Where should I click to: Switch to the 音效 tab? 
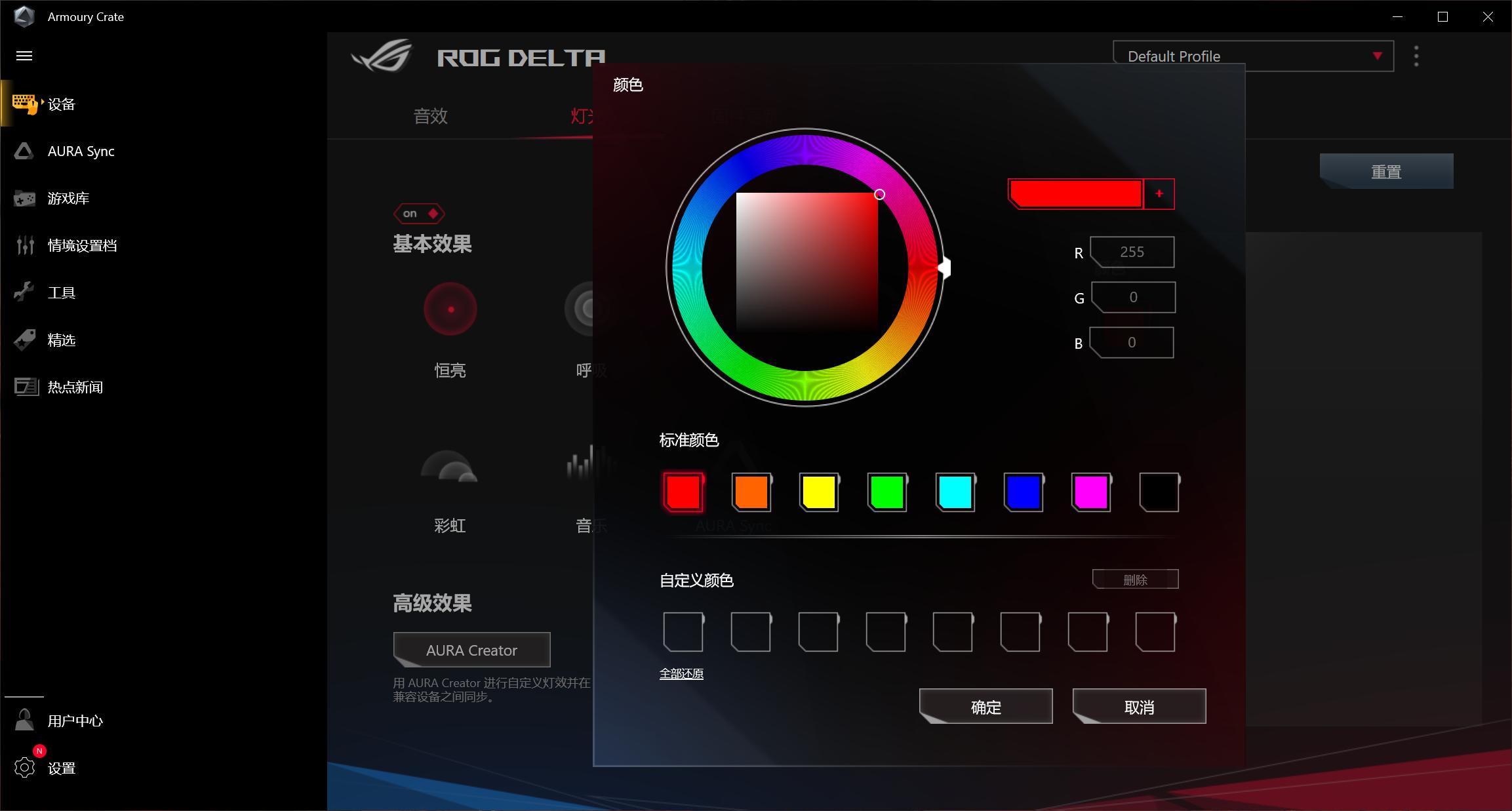pos(430,116)
